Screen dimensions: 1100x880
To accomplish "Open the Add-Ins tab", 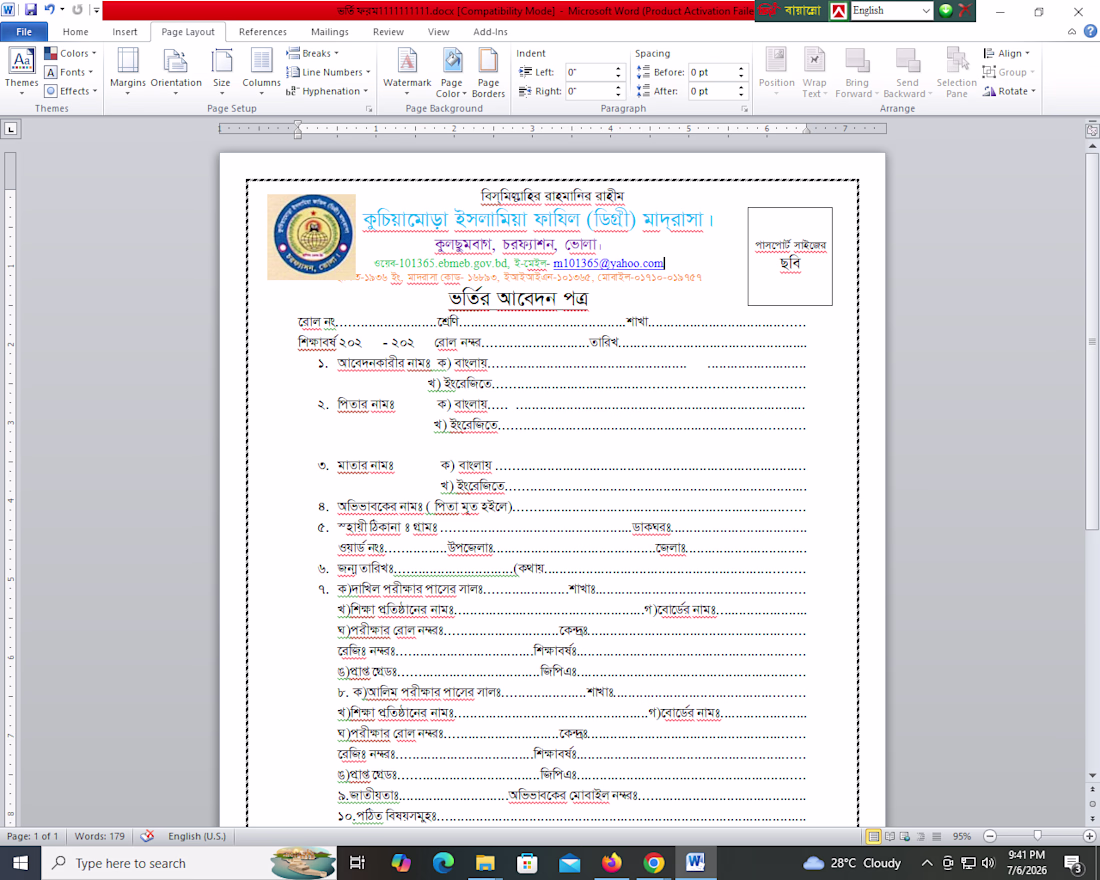I will [490, 32].
